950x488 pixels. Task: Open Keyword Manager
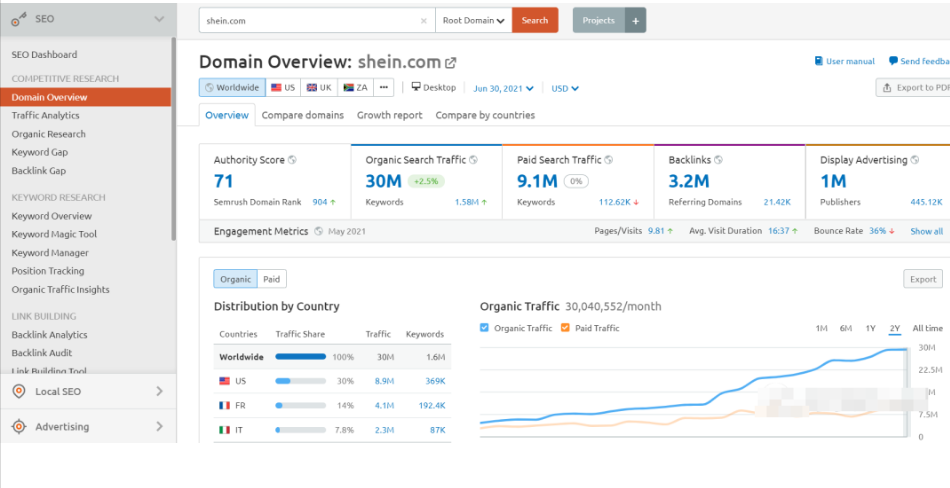click(x=50, y=253)
